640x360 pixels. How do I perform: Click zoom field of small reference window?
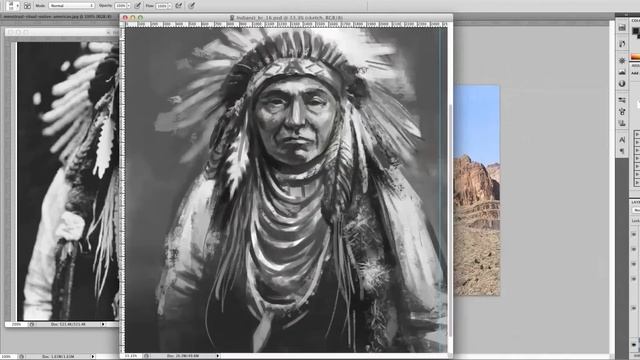point(16,324)
